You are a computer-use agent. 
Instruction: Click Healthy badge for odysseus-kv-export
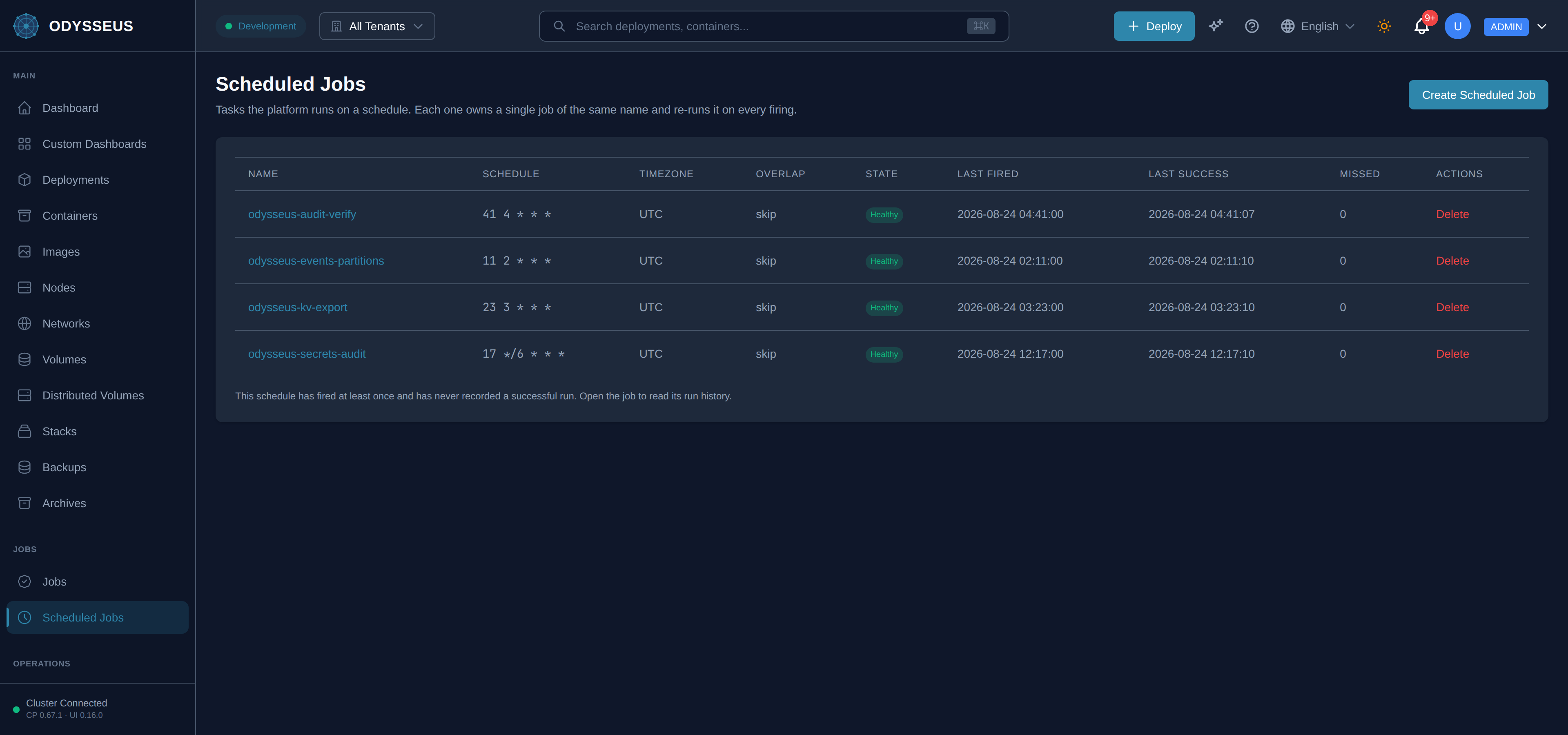tap(884, 307)
